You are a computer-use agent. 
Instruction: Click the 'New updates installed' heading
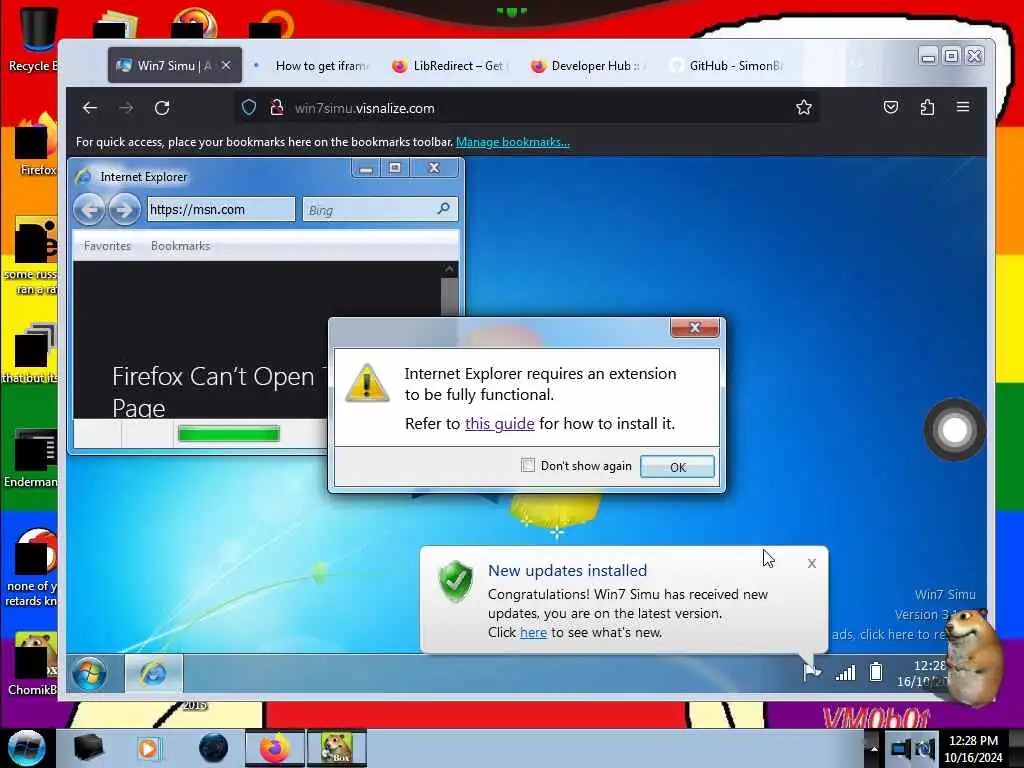[x=568, y=570]
